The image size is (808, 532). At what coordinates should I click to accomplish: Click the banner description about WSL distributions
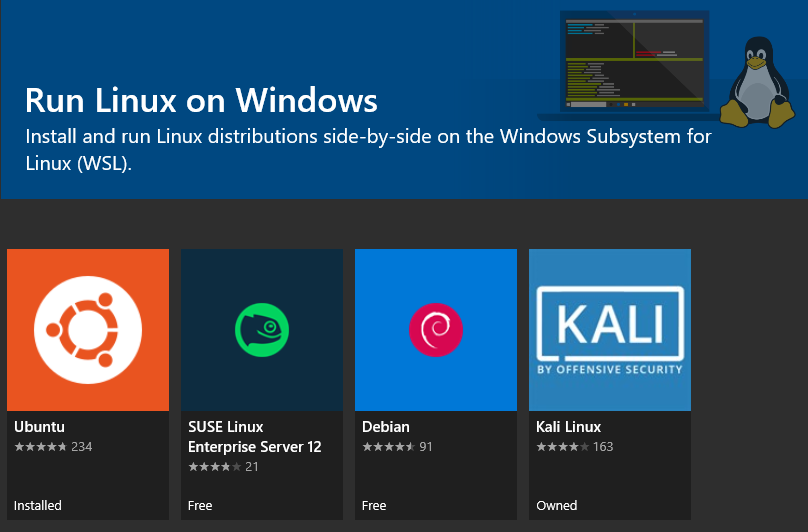pyautogui.click(x=368, y=150)
